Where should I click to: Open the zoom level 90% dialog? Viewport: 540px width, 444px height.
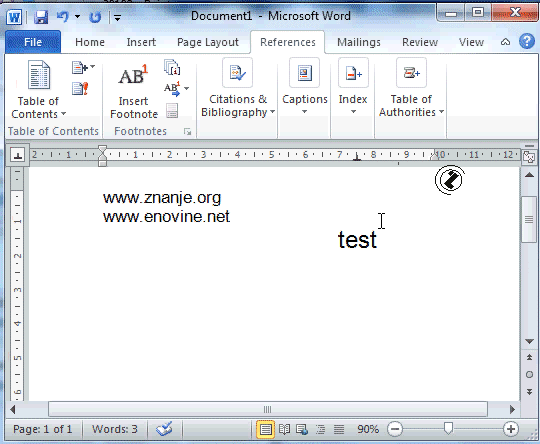pos(367,429)
